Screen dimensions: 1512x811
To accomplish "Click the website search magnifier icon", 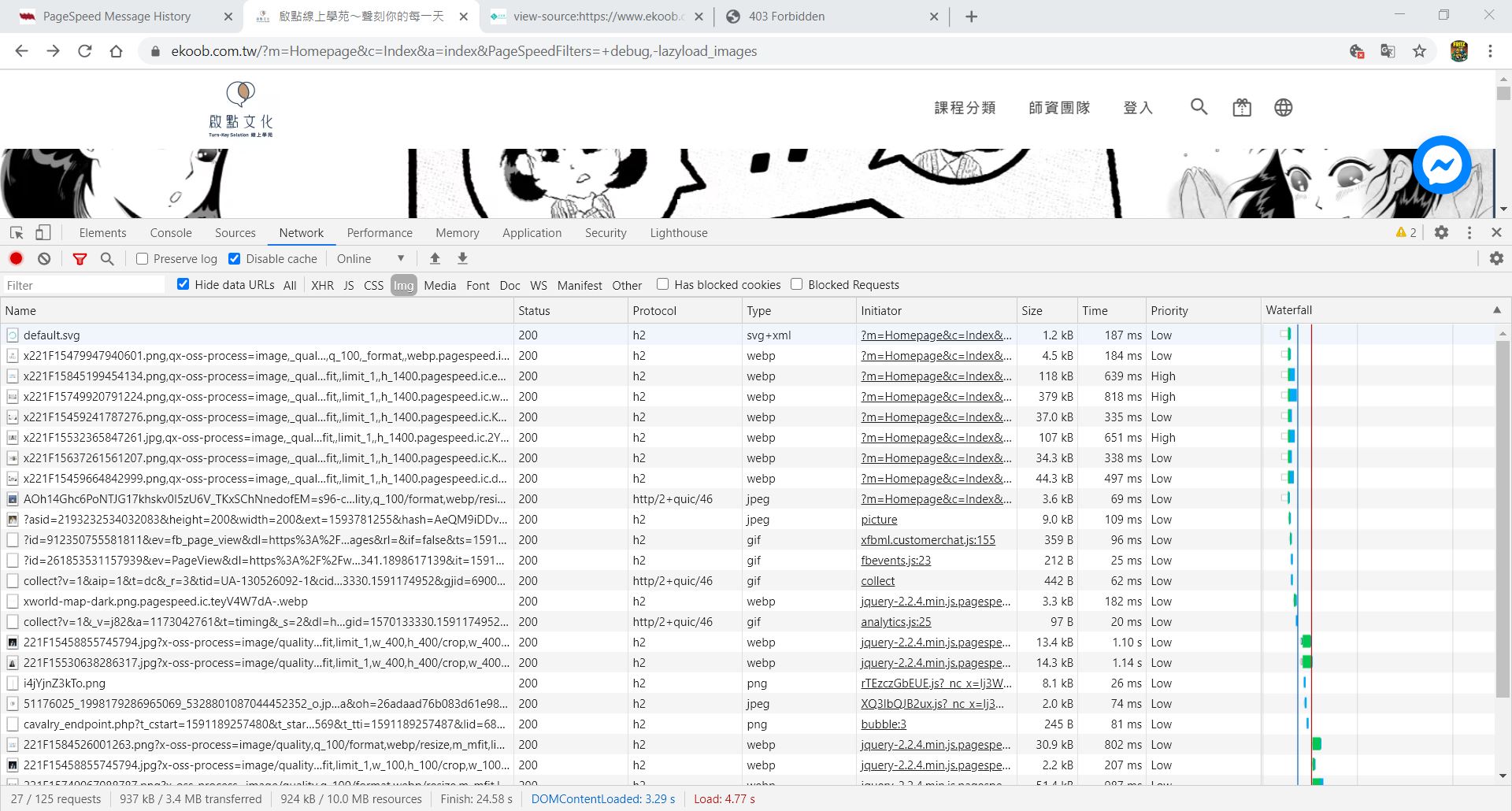I will coord(1199,107).
